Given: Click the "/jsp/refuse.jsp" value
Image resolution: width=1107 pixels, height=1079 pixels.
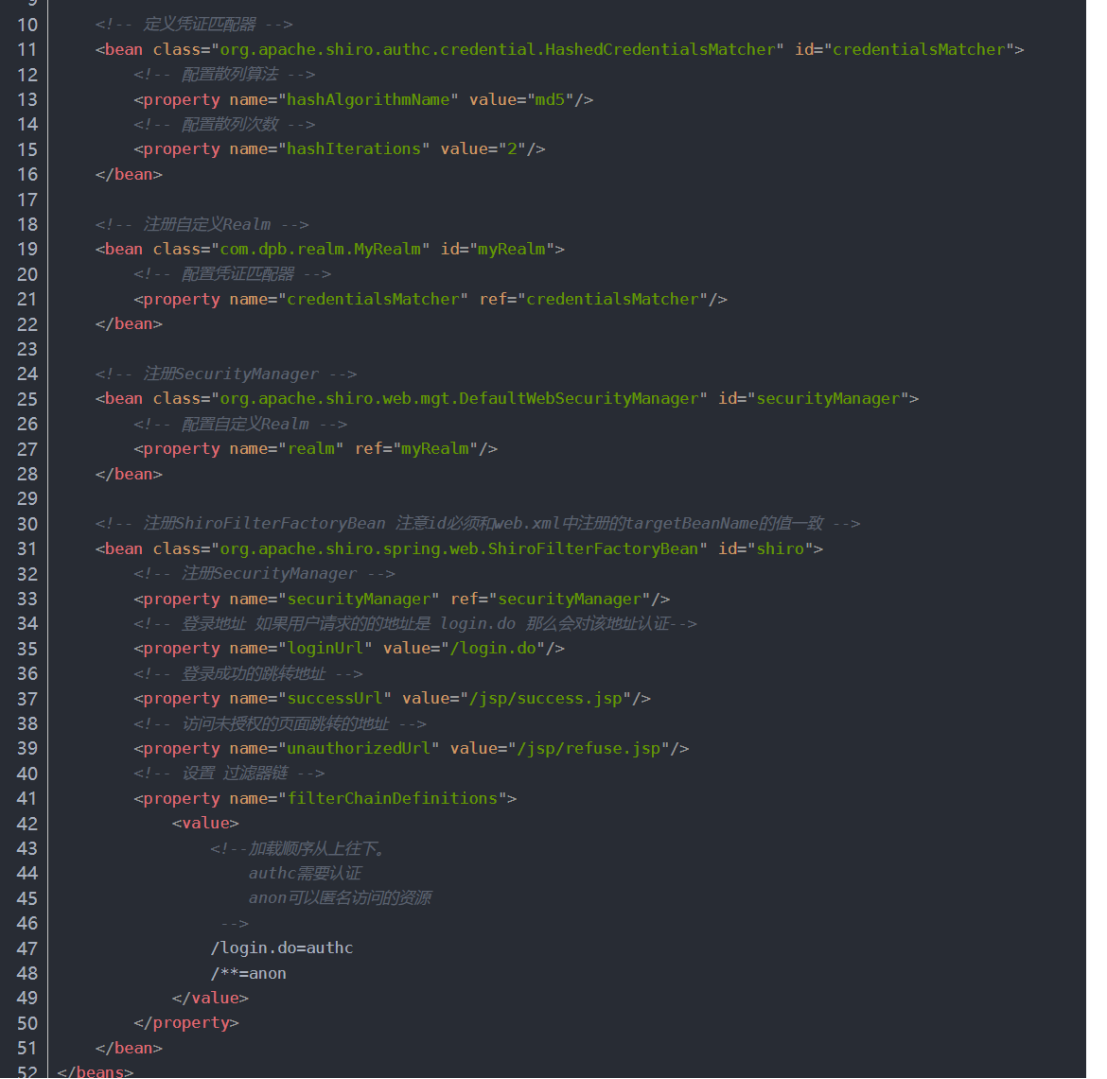Looking at the screenshot, I should (x=588, y=749).
